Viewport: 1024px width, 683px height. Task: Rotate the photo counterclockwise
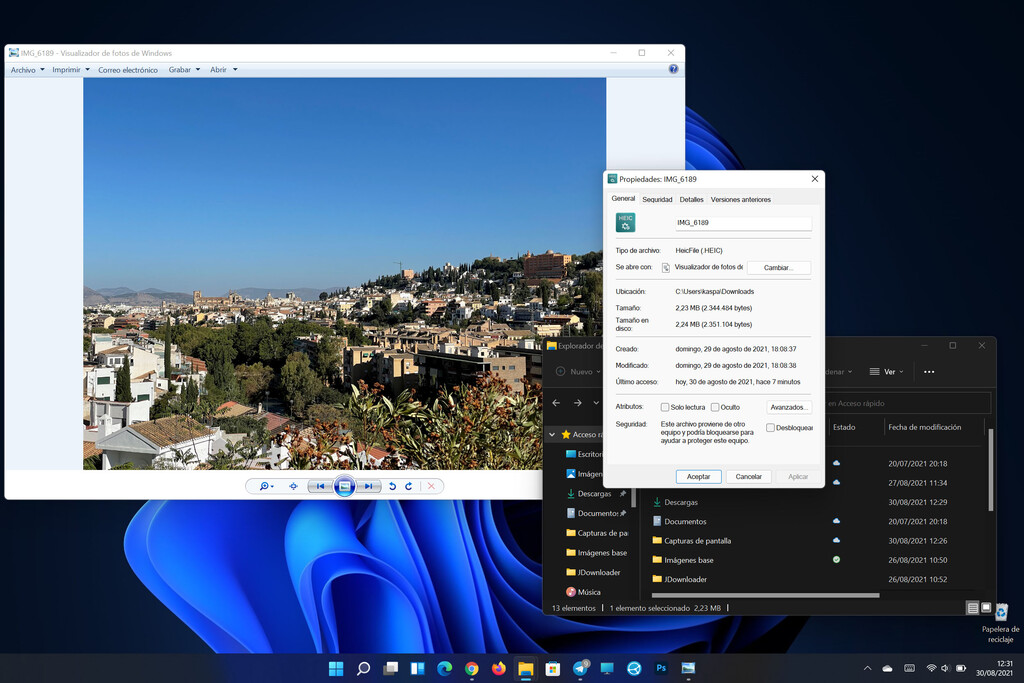coord(392,486)
